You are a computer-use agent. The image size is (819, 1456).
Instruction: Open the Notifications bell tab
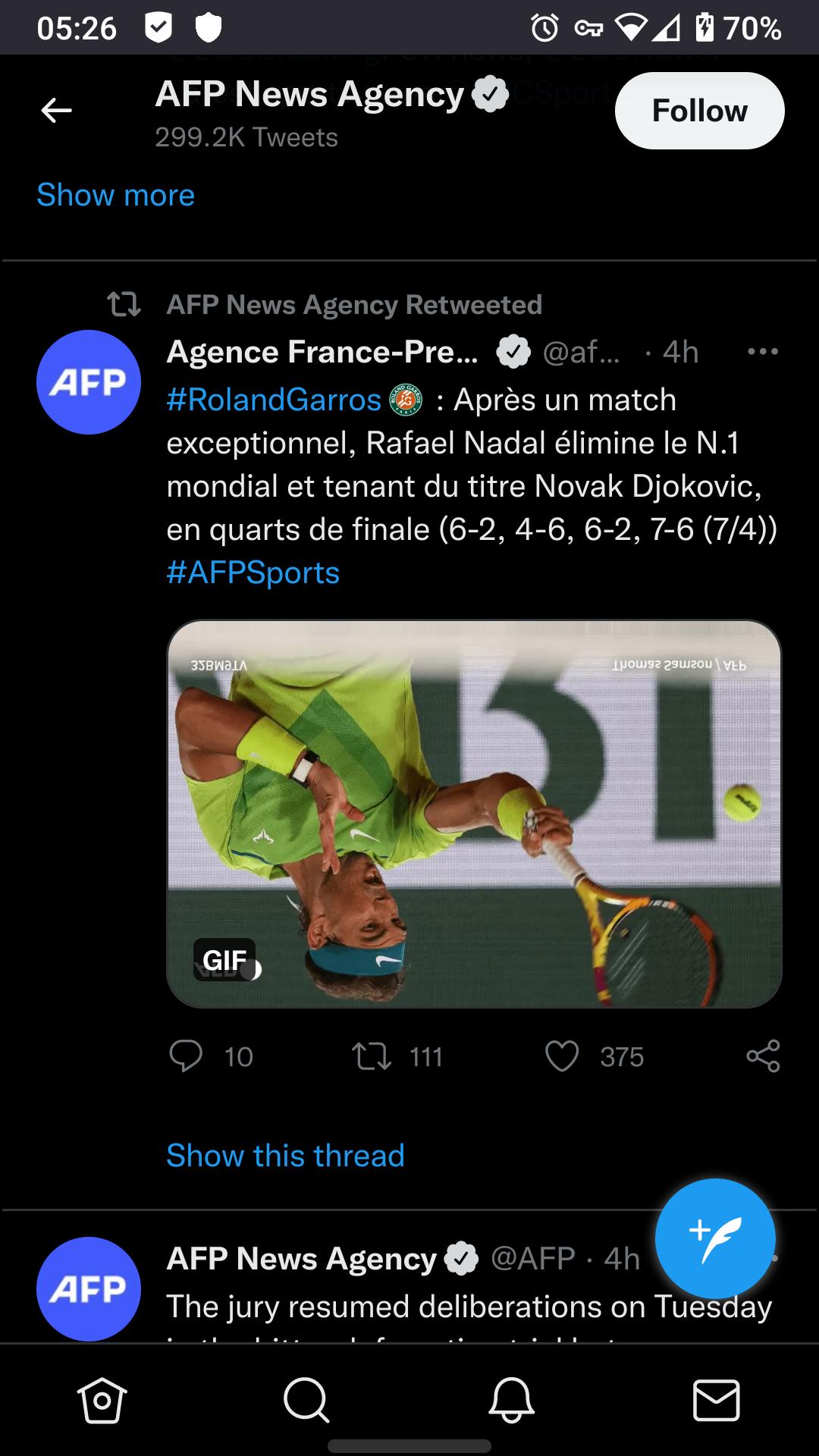[x=512, y=1399]
